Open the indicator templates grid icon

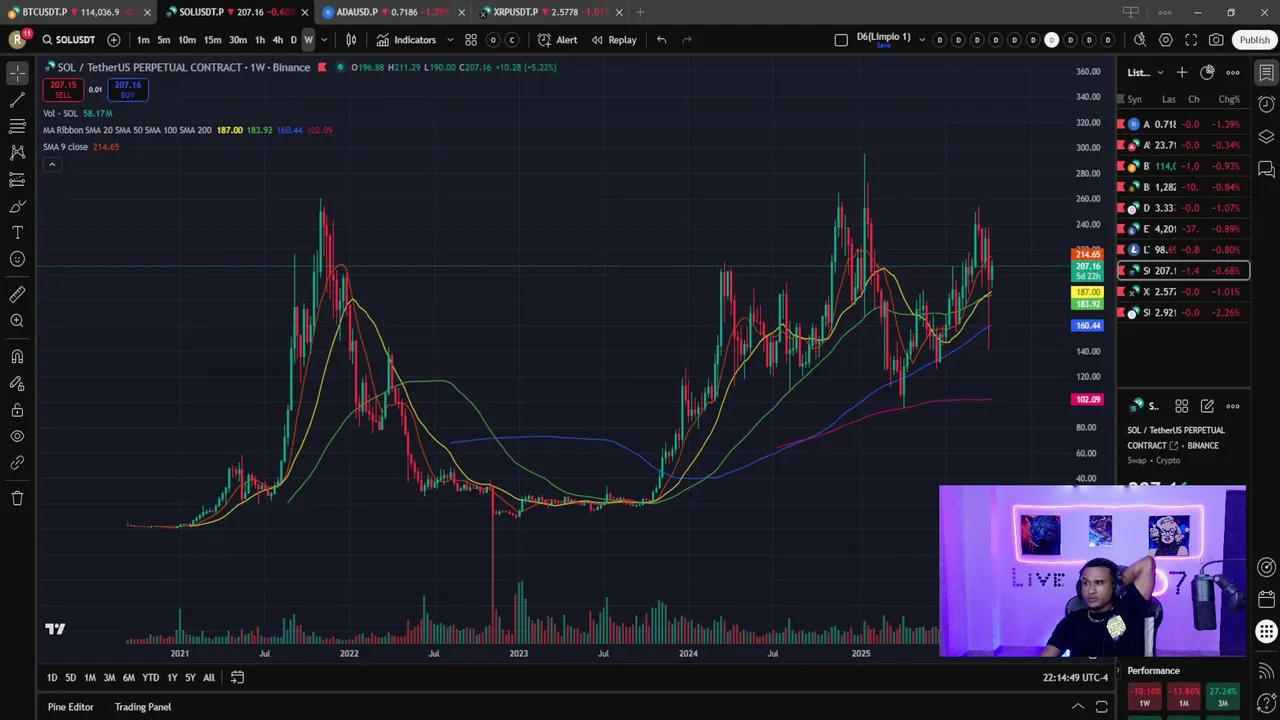tap(471, 40)
